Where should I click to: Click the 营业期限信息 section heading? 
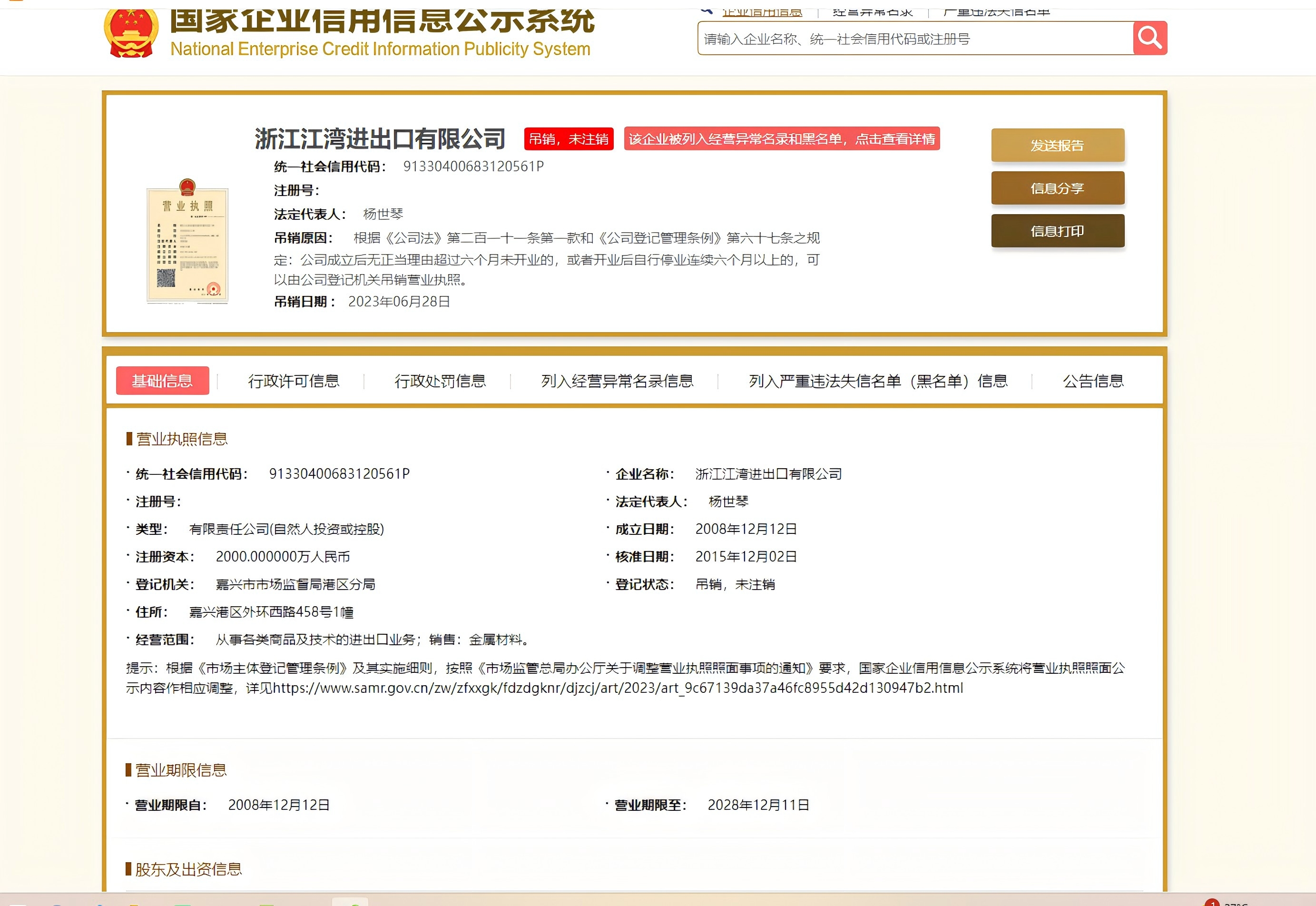181,770
